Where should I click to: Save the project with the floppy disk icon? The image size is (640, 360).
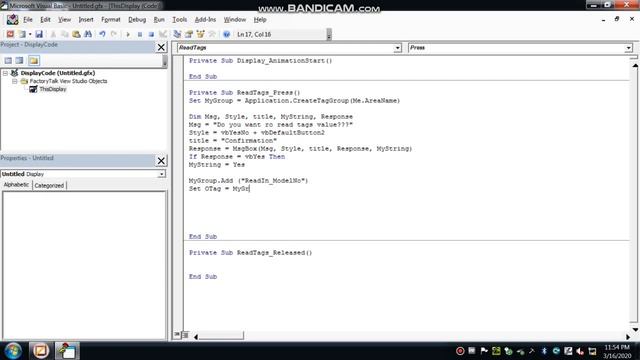click(39, 34)
